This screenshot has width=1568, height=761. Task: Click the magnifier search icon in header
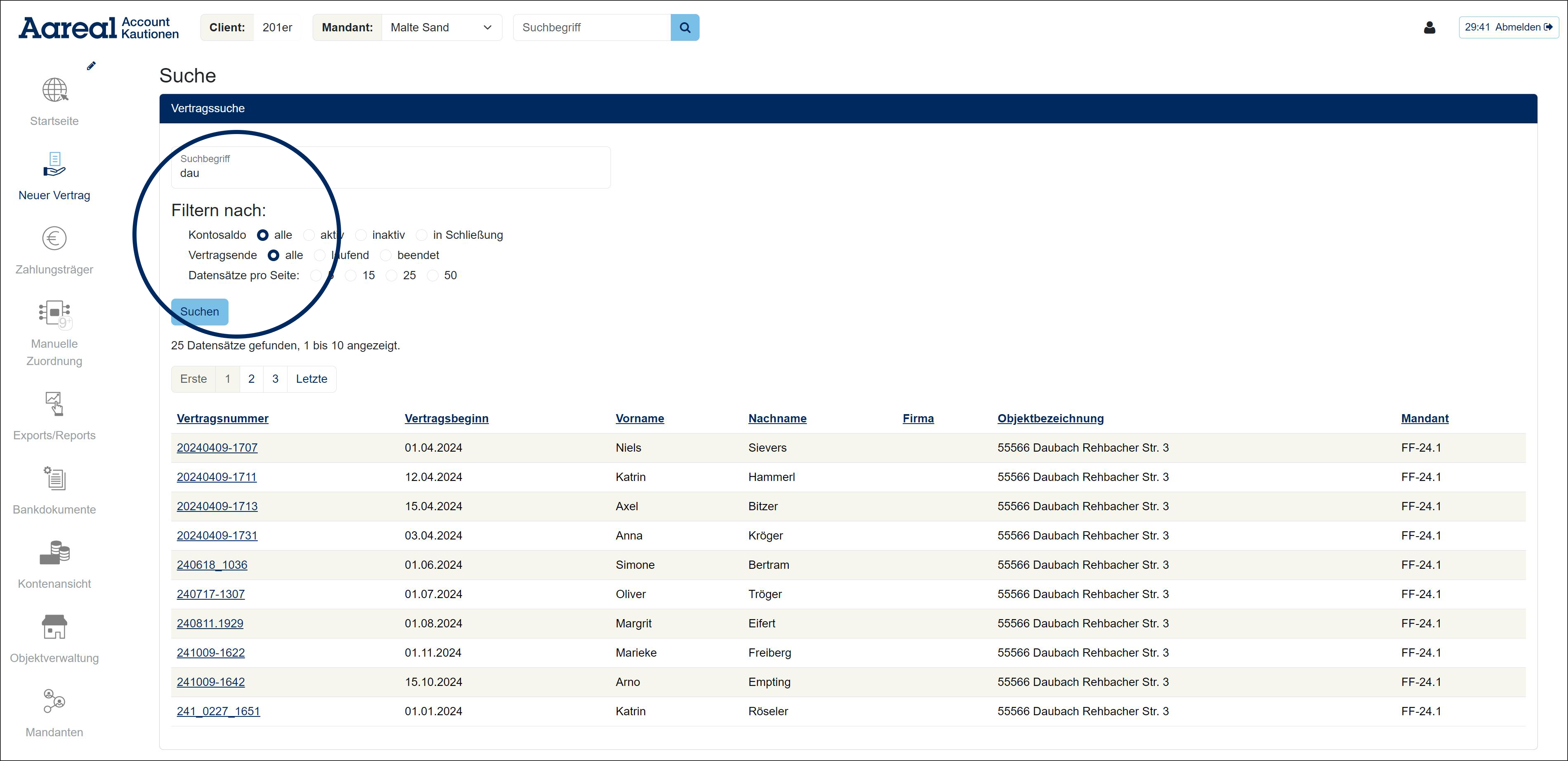[685, 27]
